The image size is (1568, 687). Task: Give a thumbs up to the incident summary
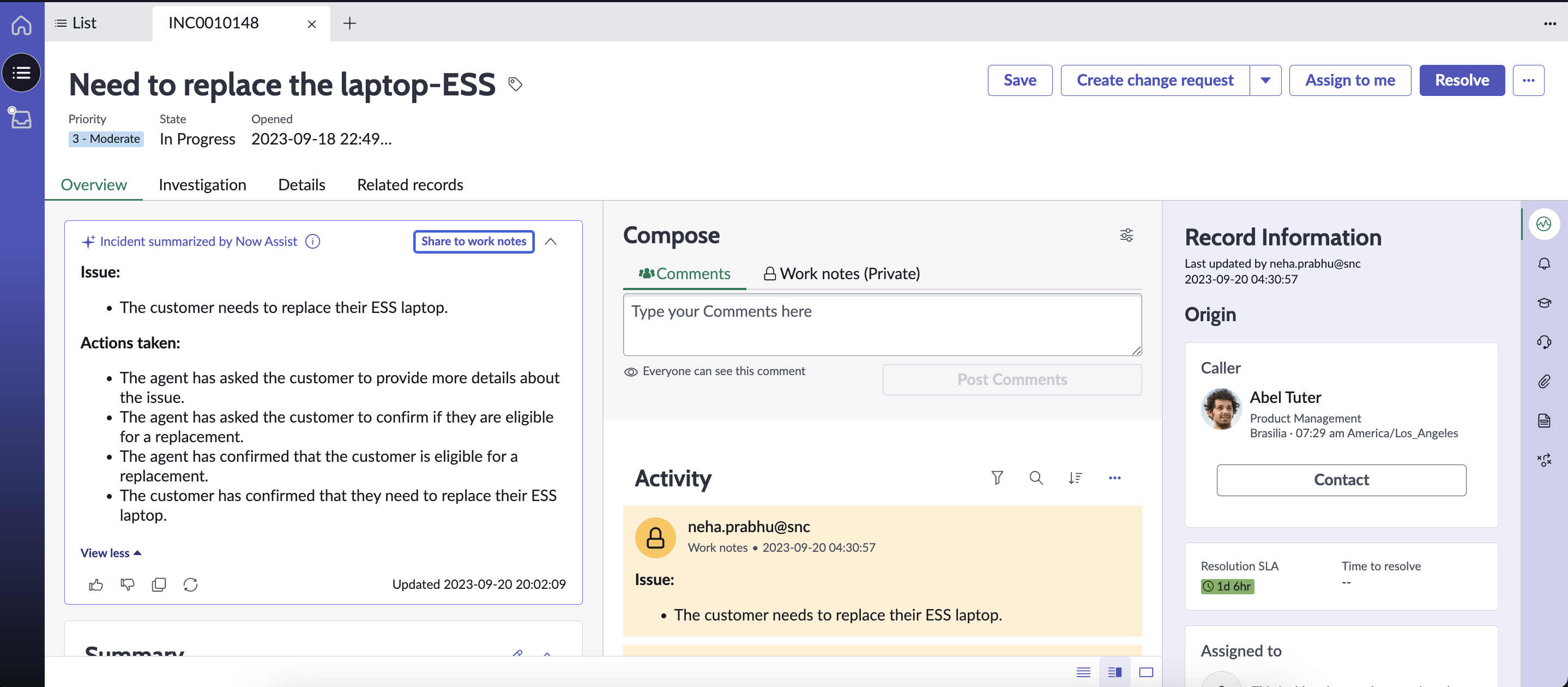[x=95, y=584]
